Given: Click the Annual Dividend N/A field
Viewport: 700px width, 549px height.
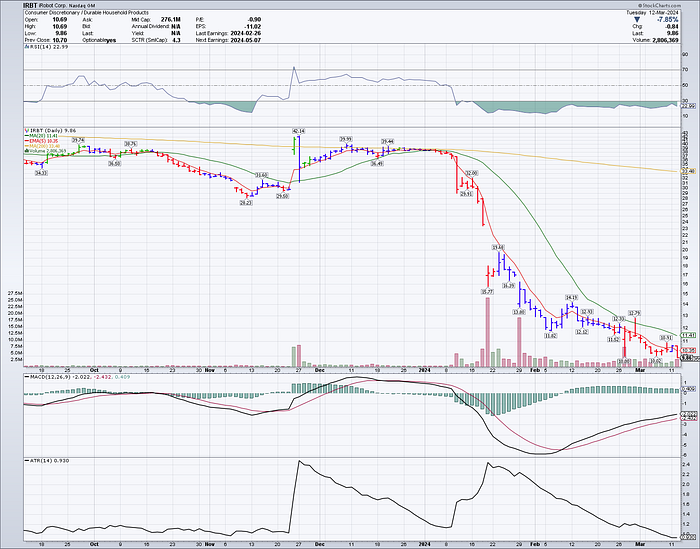Looking at the screenshot, I should point(156,26).
